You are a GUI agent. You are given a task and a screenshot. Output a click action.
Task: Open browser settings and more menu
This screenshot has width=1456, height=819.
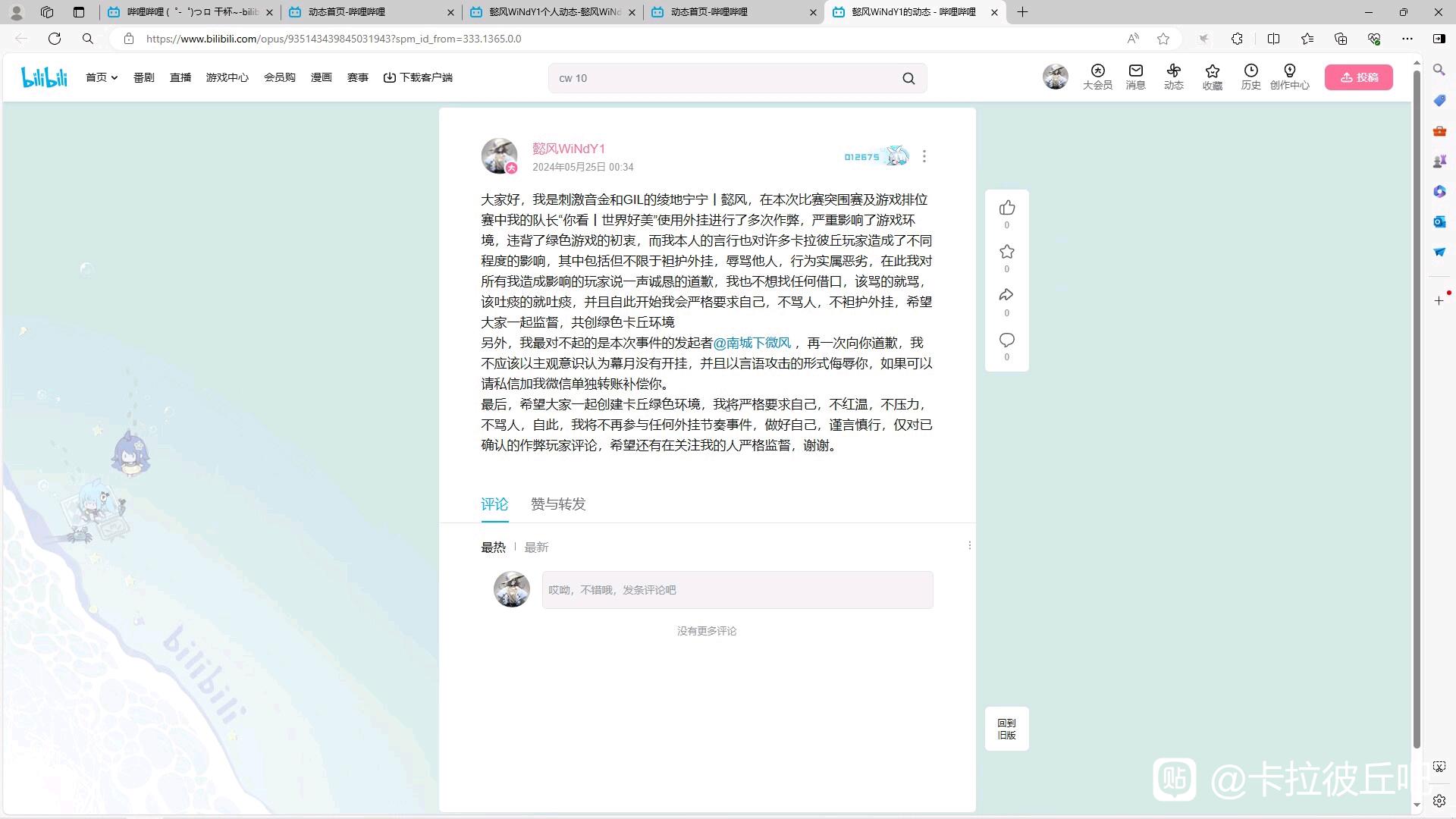click(1407, 39)
